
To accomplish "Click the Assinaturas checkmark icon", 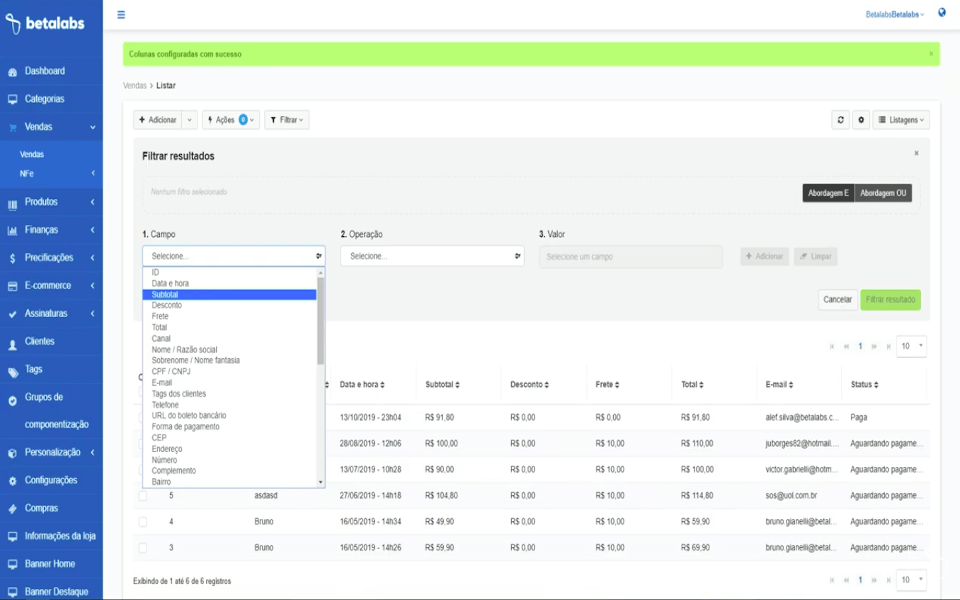I will pos(12,314).
